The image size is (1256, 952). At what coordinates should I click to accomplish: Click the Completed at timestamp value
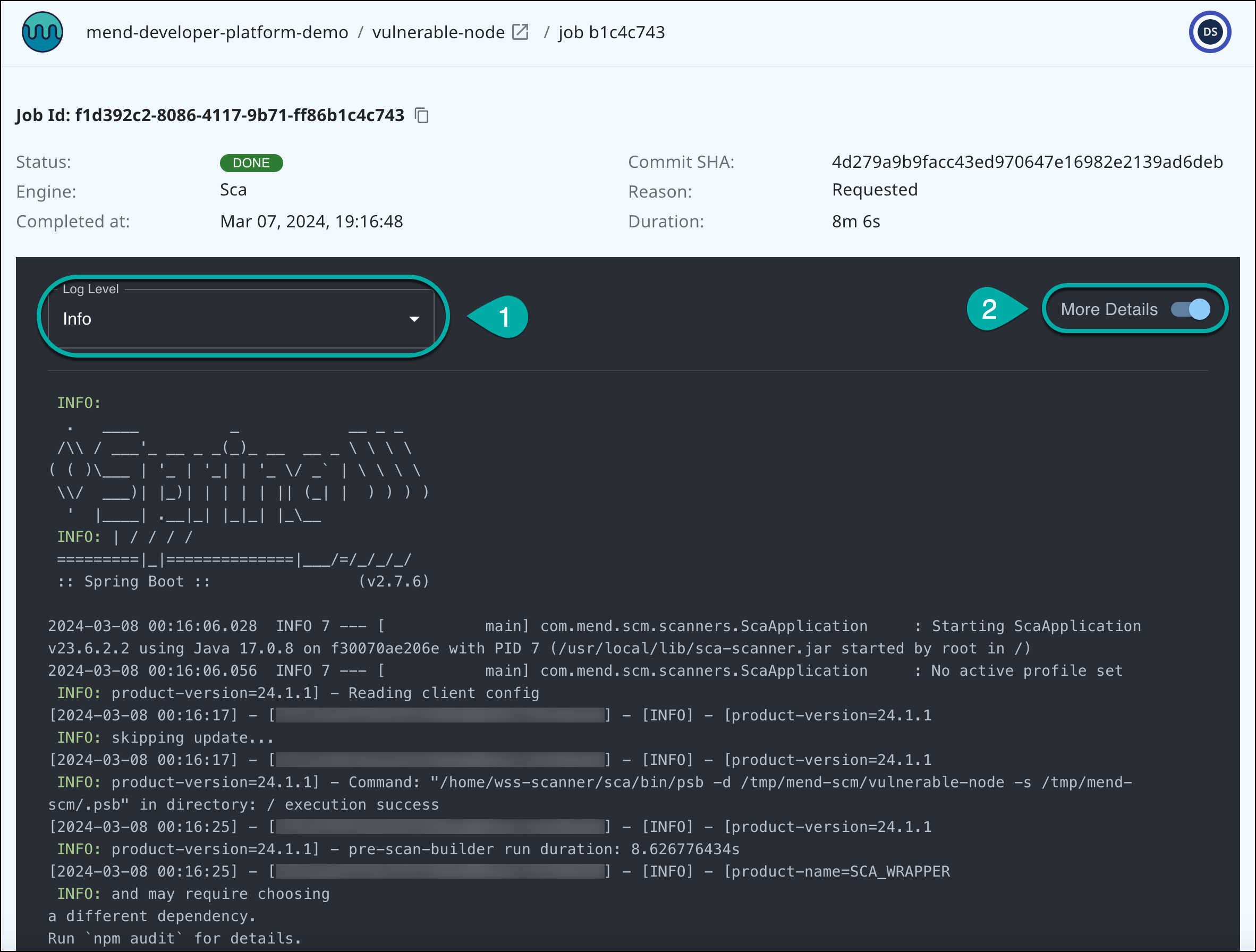pos(311,222)
